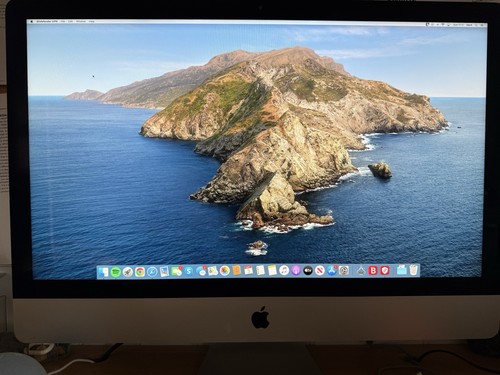500x375 pixels.
Task: Open the Downloads folder stack in Dock
Action: pos(402,270)
